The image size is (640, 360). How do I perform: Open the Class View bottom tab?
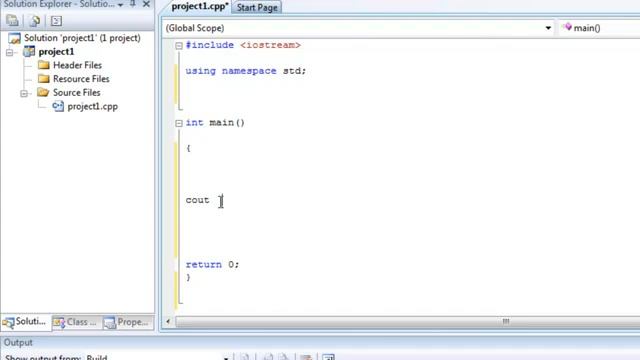coord(76,322)
